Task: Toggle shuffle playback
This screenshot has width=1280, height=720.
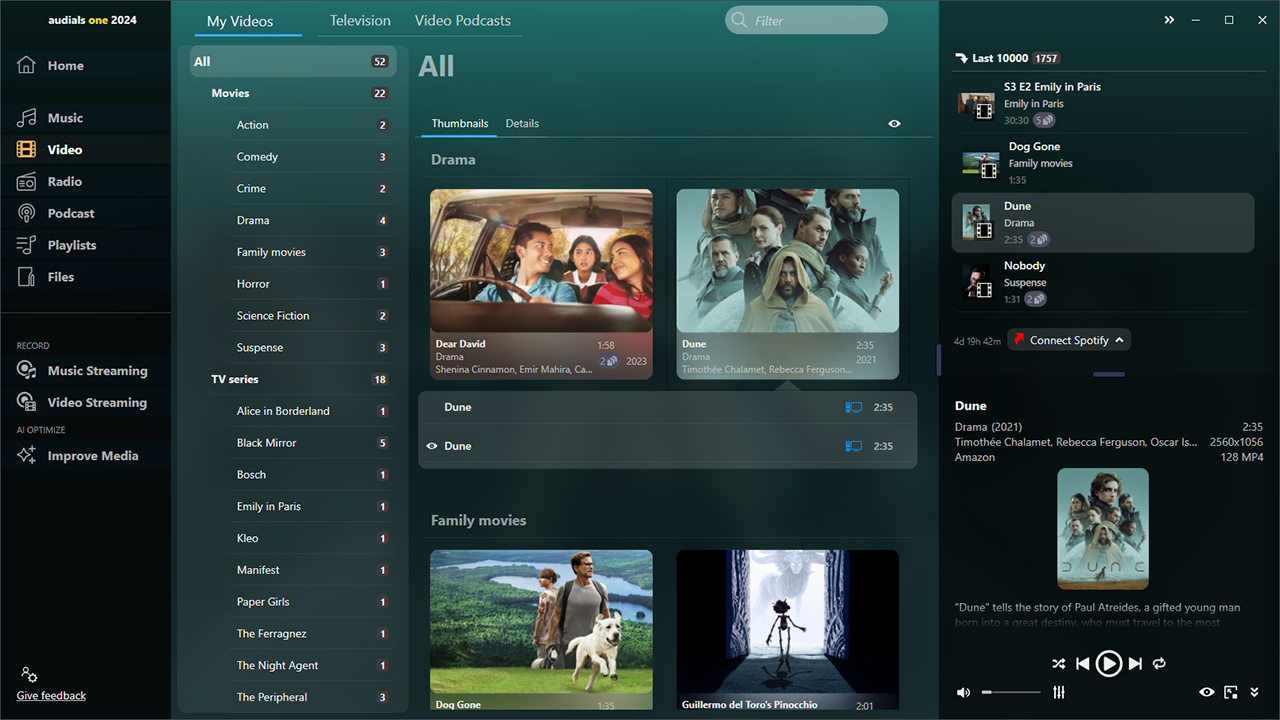Action: pos(1059,663)
